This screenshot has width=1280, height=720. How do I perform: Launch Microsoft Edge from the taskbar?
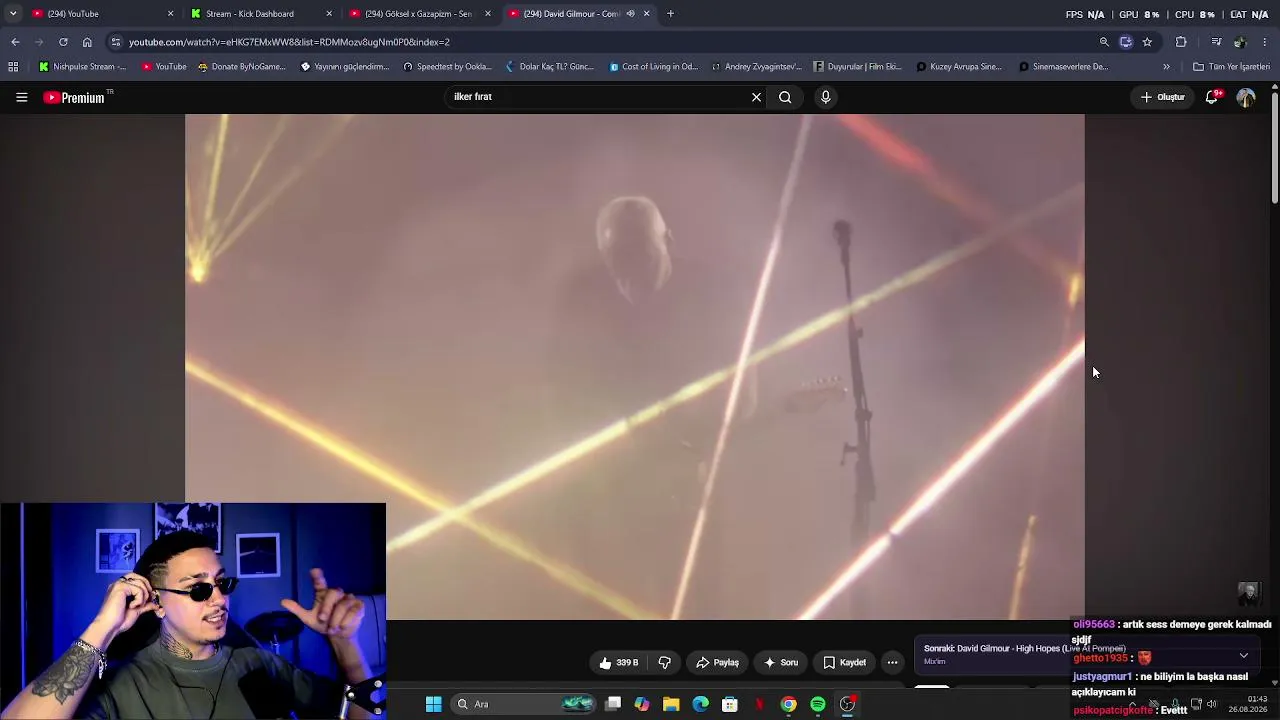point(700,704)
